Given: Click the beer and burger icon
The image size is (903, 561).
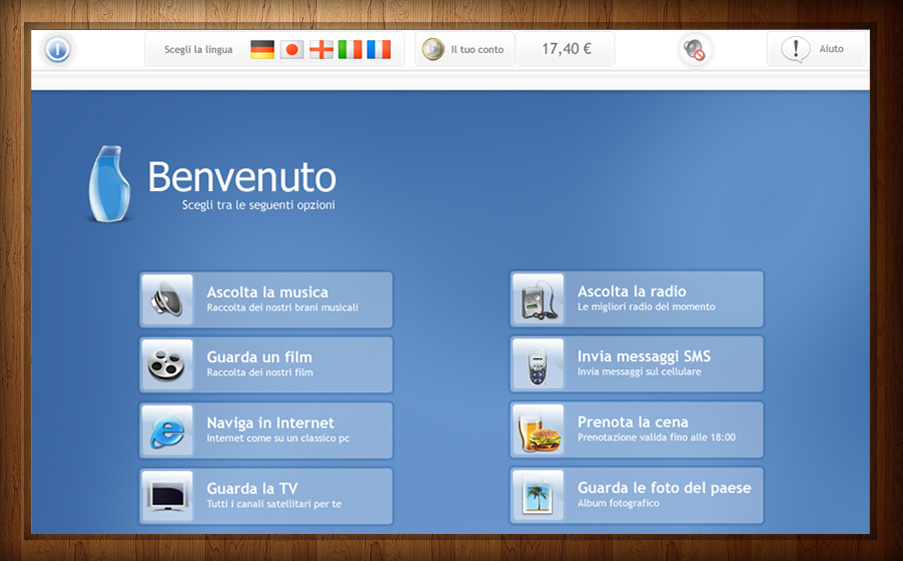Looking at the screenshot, I should coord(538,430).
